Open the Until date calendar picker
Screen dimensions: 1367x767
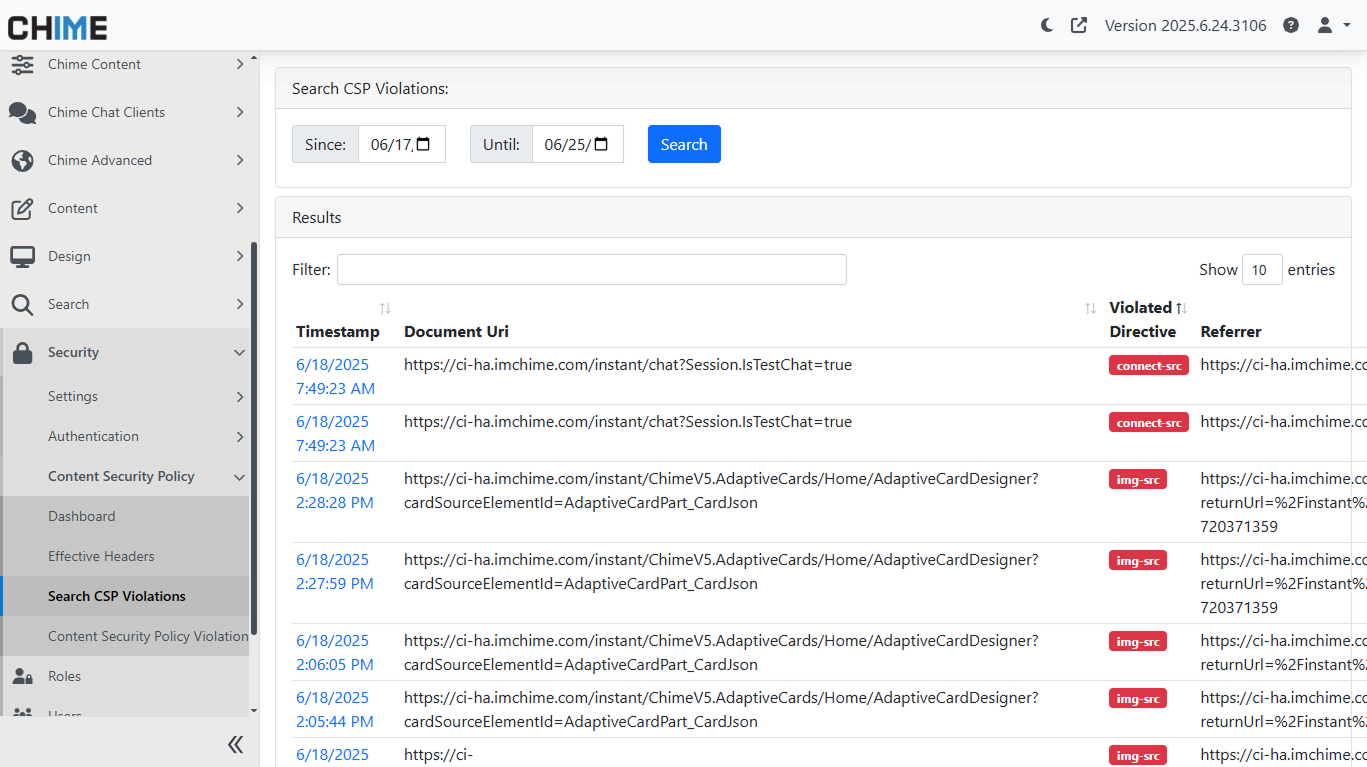(x=601, y=144)
